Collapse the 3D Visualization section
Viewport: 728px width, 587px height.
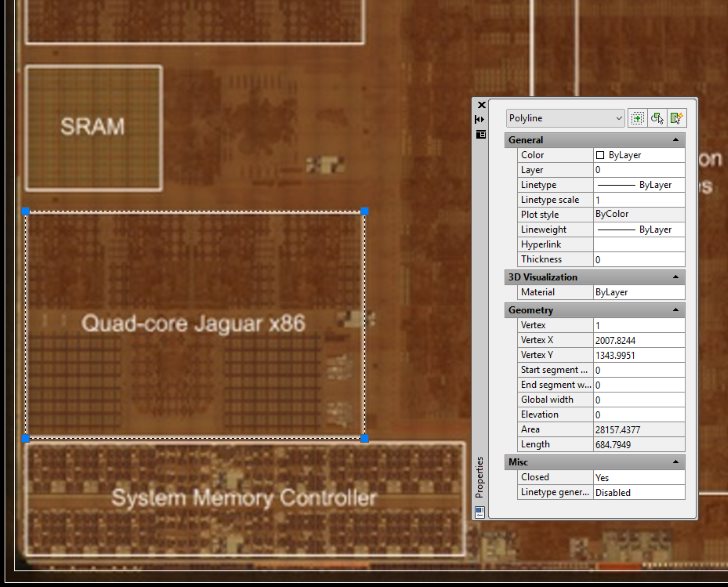676,277
